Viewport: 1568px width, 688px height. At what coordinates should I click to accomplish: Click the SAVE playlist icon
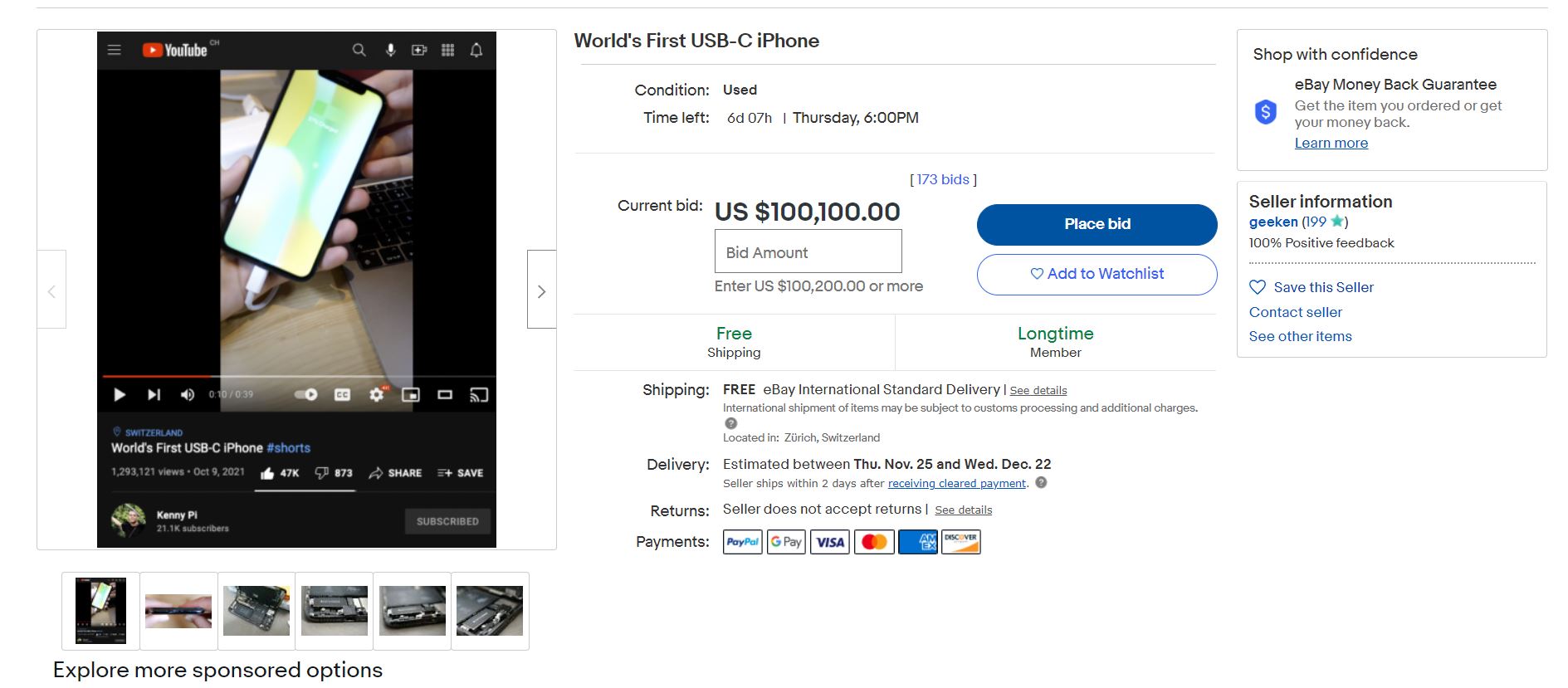[x=445, y=473]
